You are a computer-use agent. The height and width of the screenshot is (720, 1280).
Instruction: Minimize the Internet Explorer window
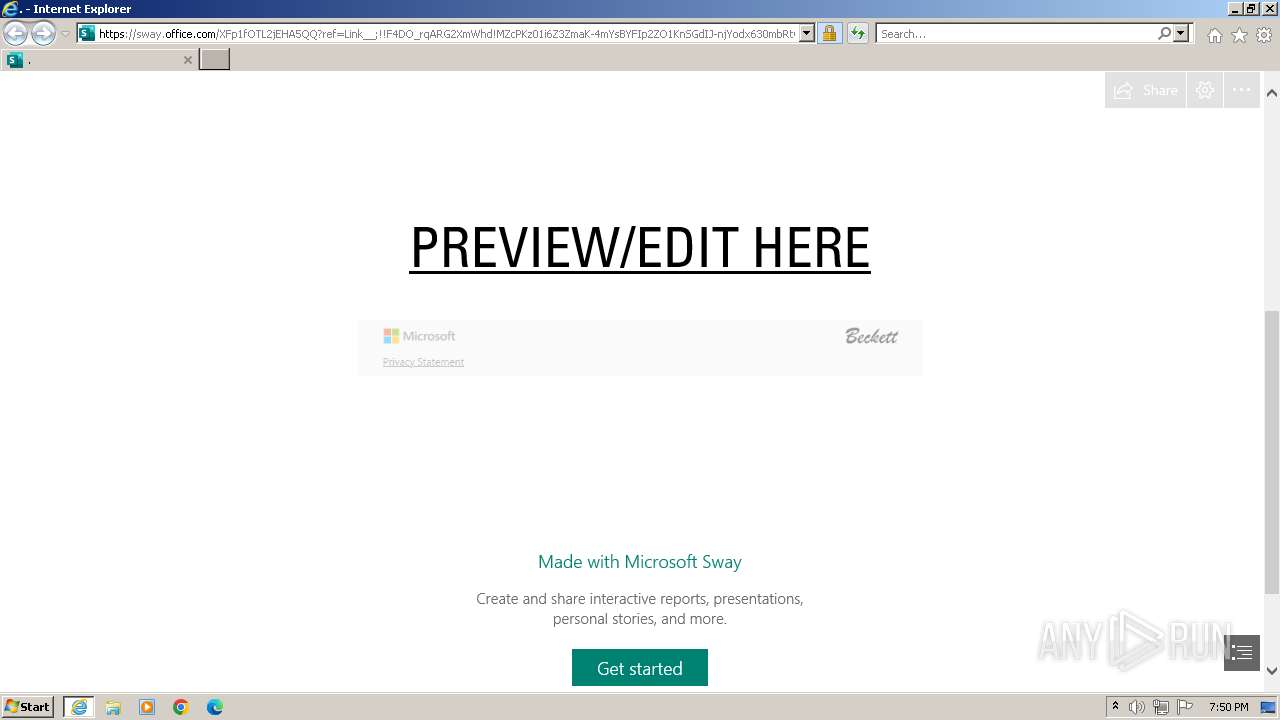(1235, 9)
